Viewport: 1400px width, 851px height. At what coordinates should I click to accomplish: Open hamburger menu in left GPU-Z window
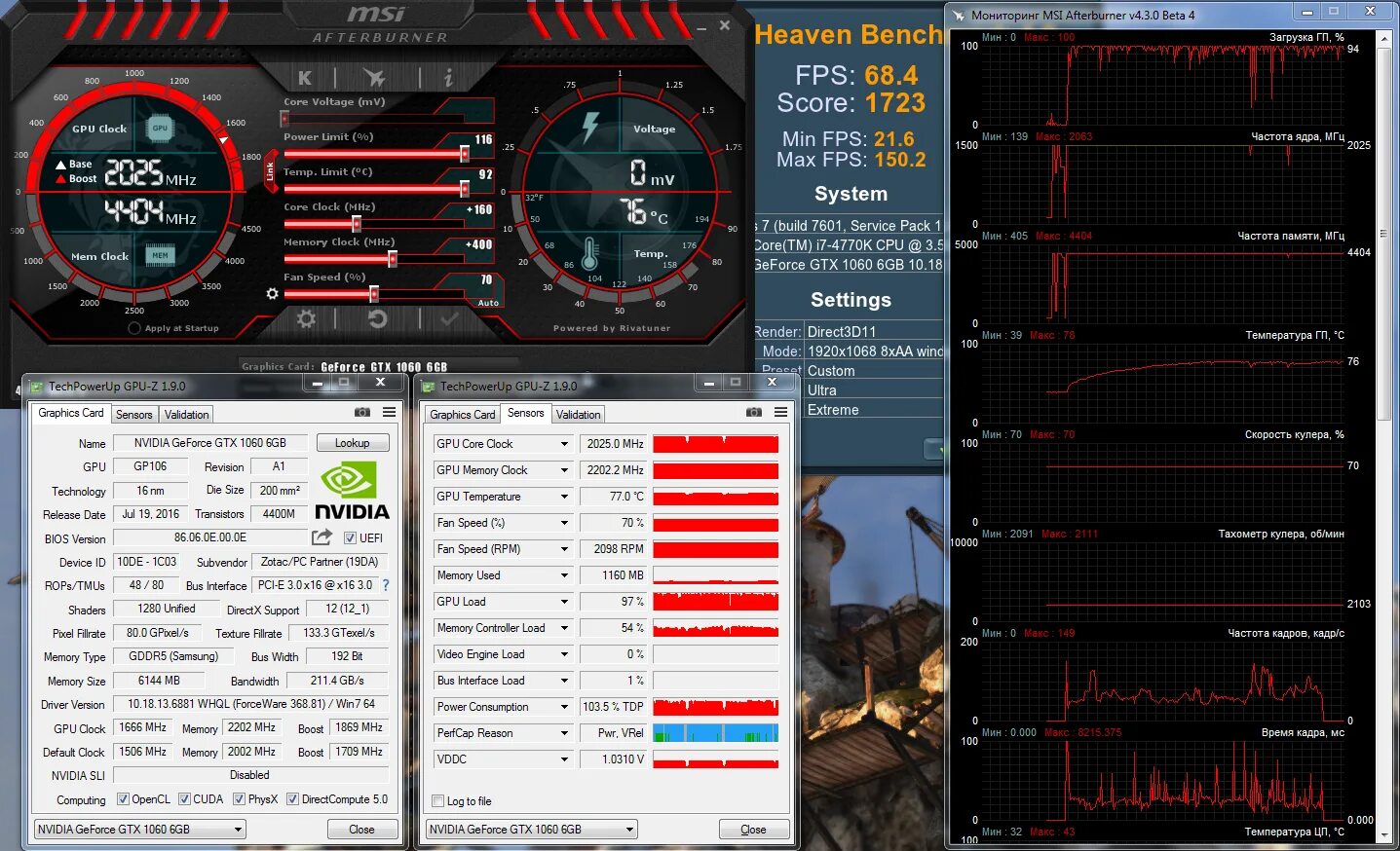tap(389, 413)
